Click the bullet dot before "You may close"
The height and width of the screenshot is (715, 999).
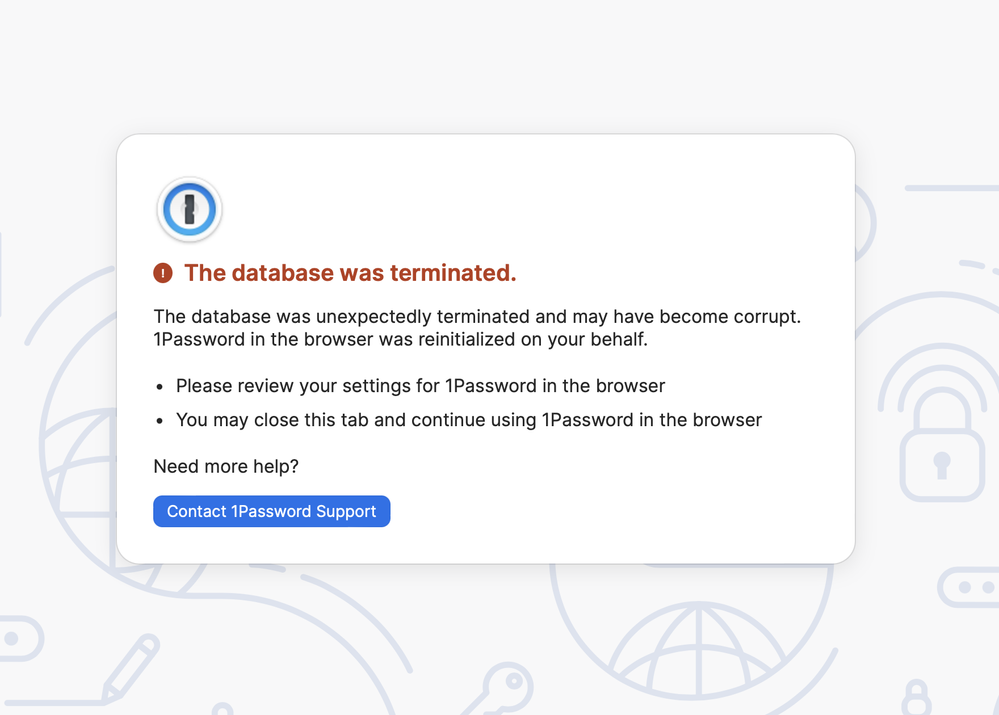(x=160, y=421)
